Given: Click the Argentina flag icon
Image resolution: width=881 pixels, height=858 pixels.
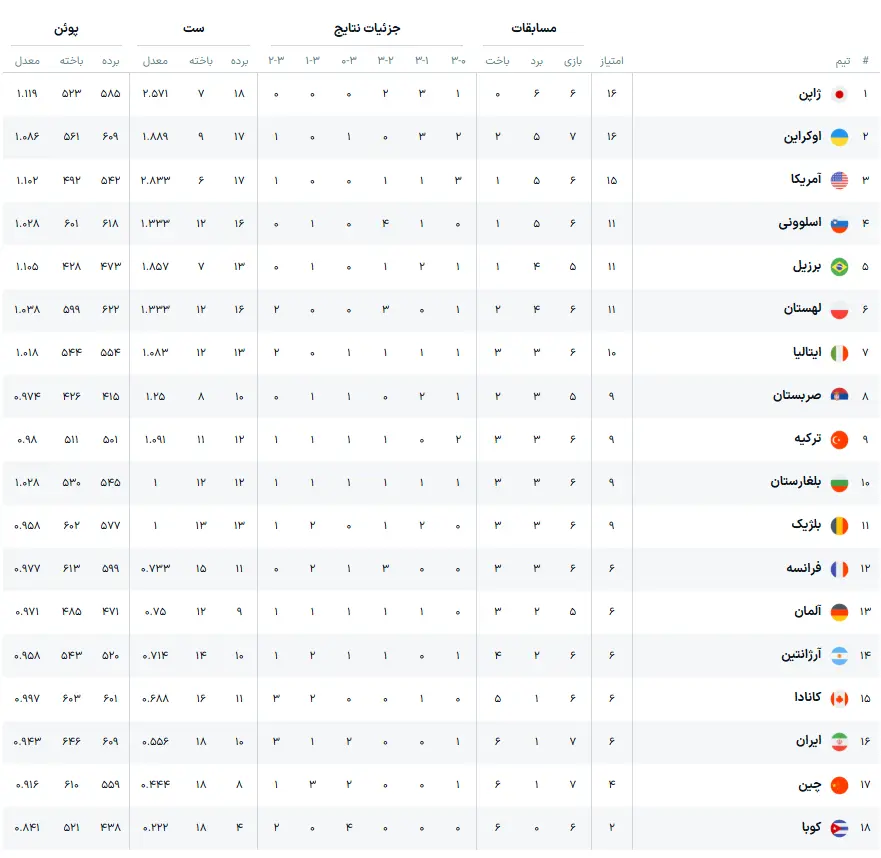Looking at the screenshot, I should point(839,656).
